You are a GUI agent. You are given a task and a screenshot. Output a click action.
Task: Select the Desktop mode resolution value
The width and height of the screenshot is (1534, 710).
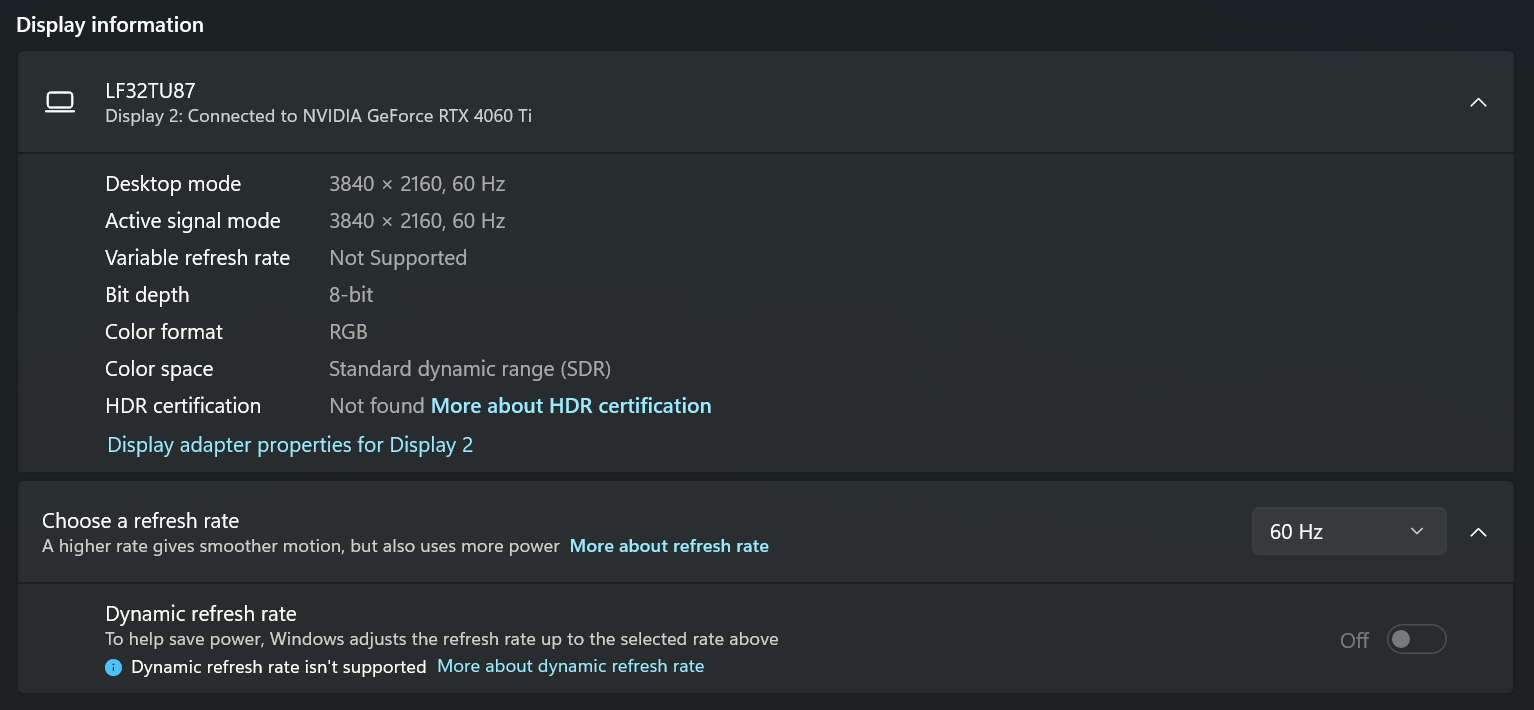[417, 184]
